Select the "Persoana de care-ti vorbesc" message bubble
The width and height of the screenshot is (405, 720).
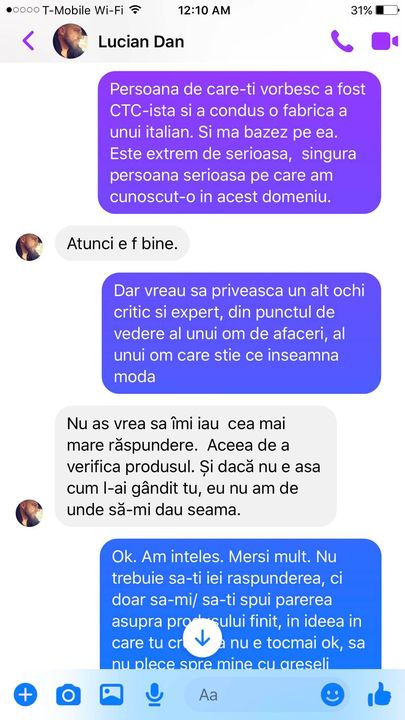pos(239,142)
